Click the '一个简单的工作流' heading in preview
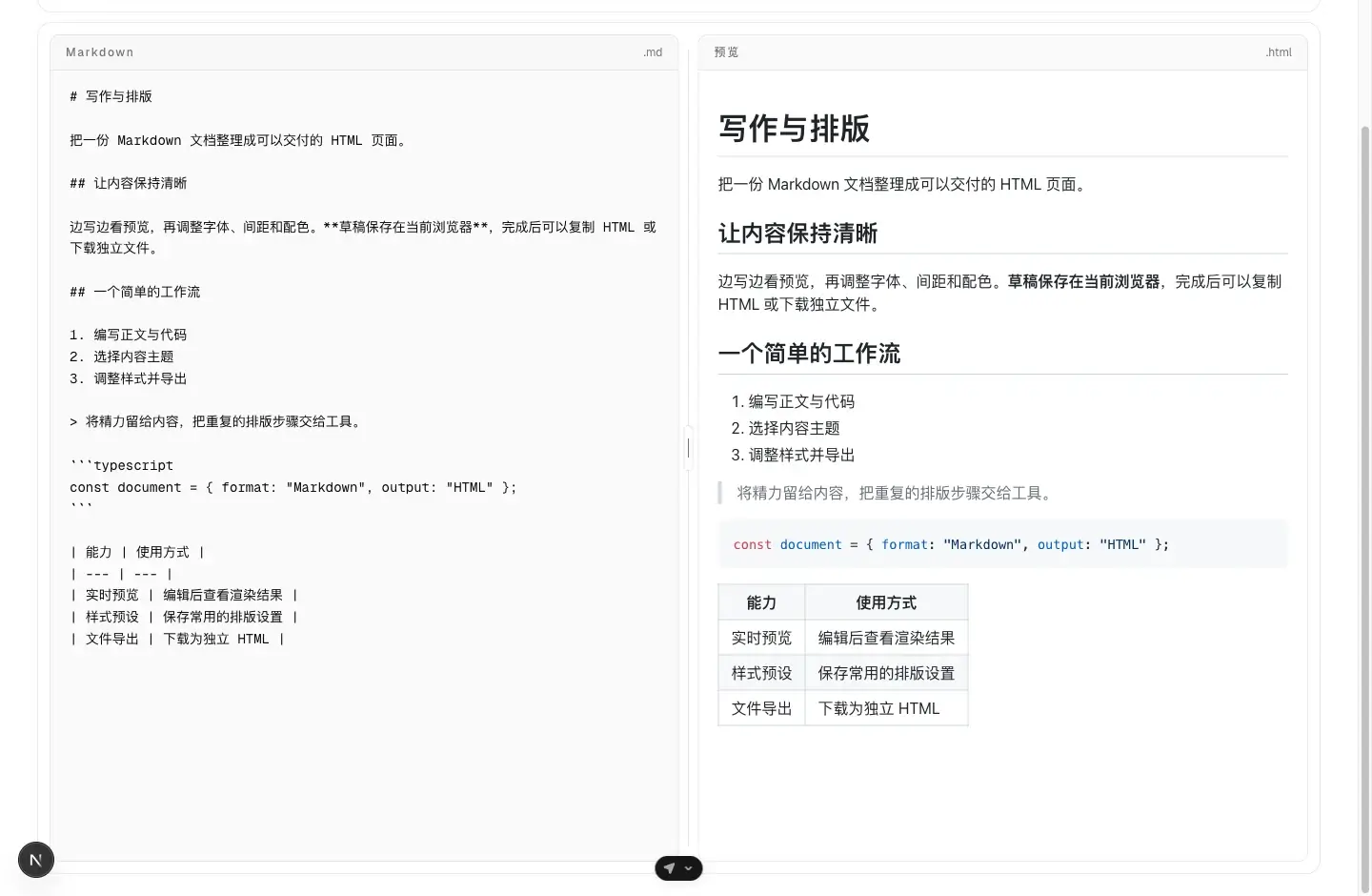The height and width of the screenshot is (896, 1372). (809, 354)
